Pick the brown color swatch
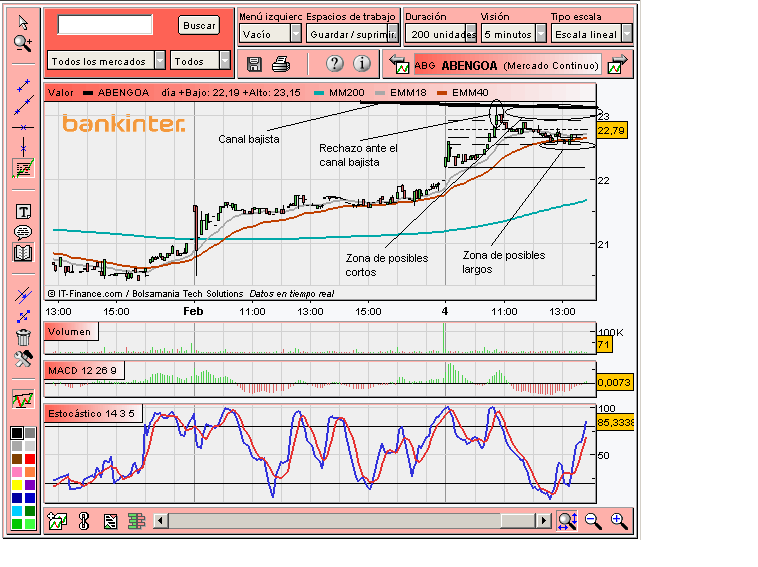The width and height of the screenshot is (758, 567). pyautogui.click(x=17, y=458)
